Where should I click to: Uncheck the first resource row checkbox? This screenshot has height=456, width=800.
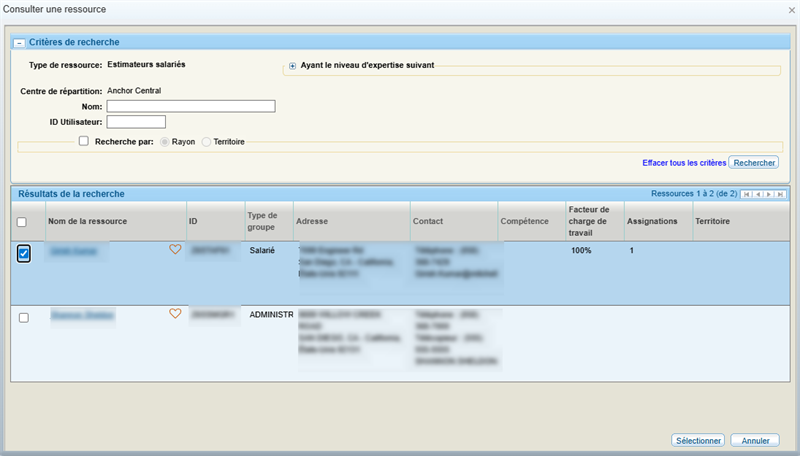pos(24,254)
